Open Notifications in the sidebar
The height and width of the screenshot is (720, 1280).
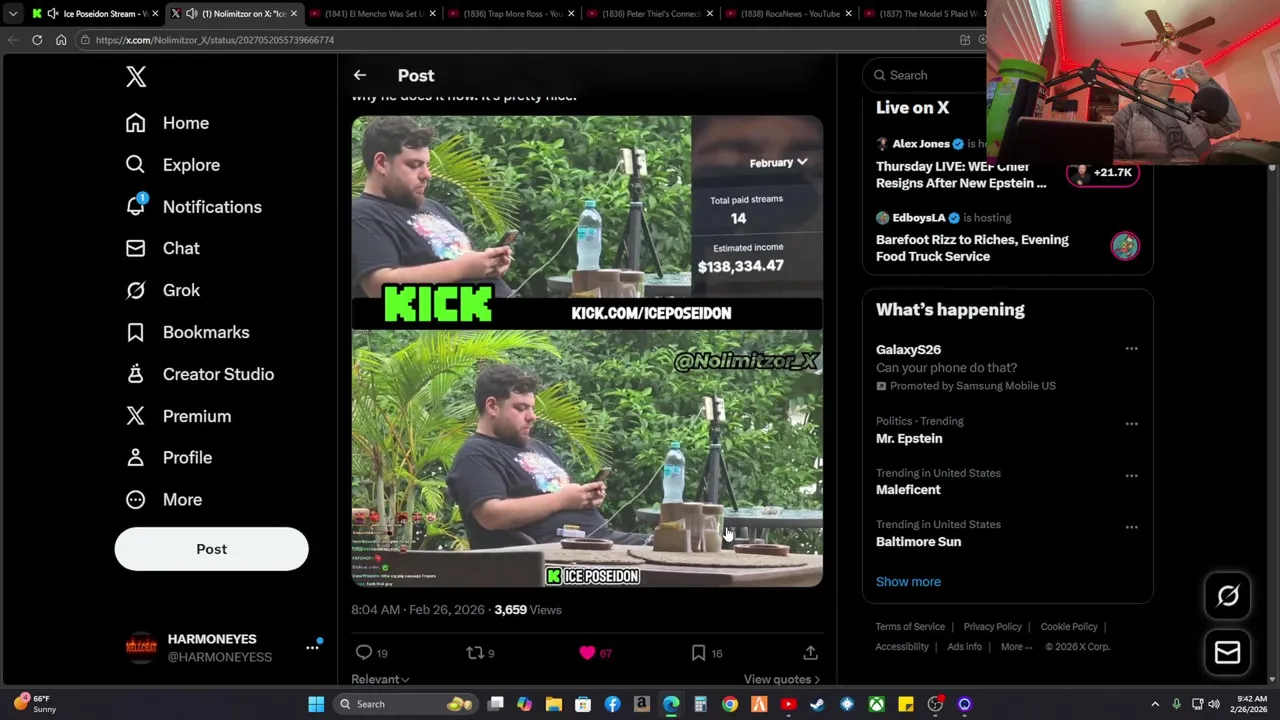(x=193, y=207)
